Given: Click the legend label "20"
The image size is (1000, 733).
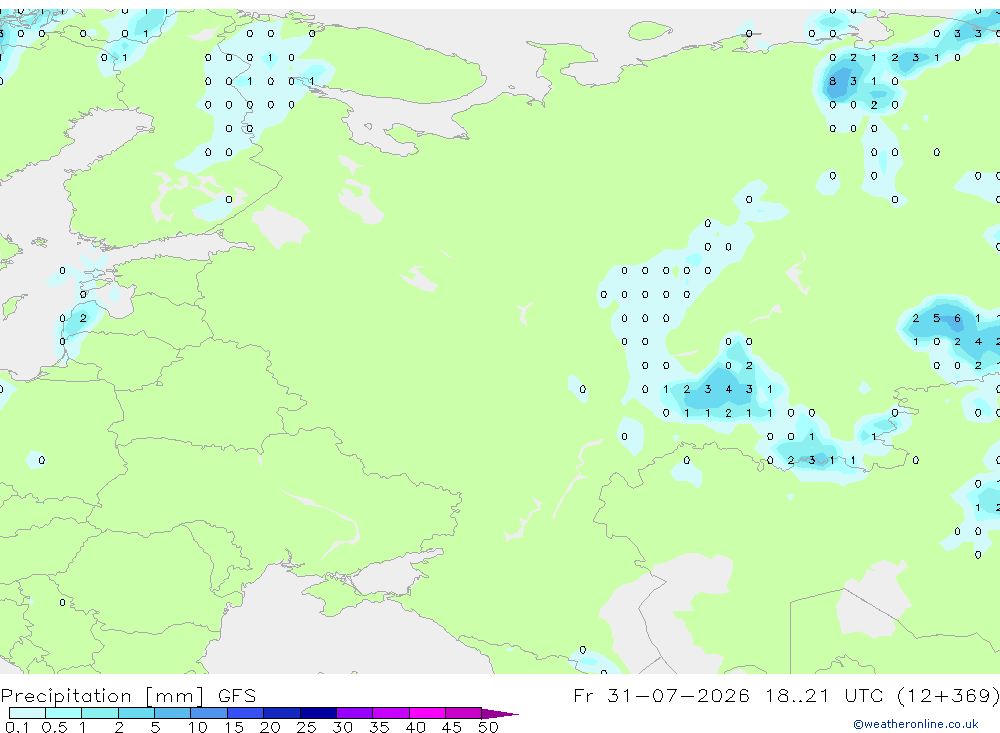Looking at the screenshot, I should click(x=270, y=727).
